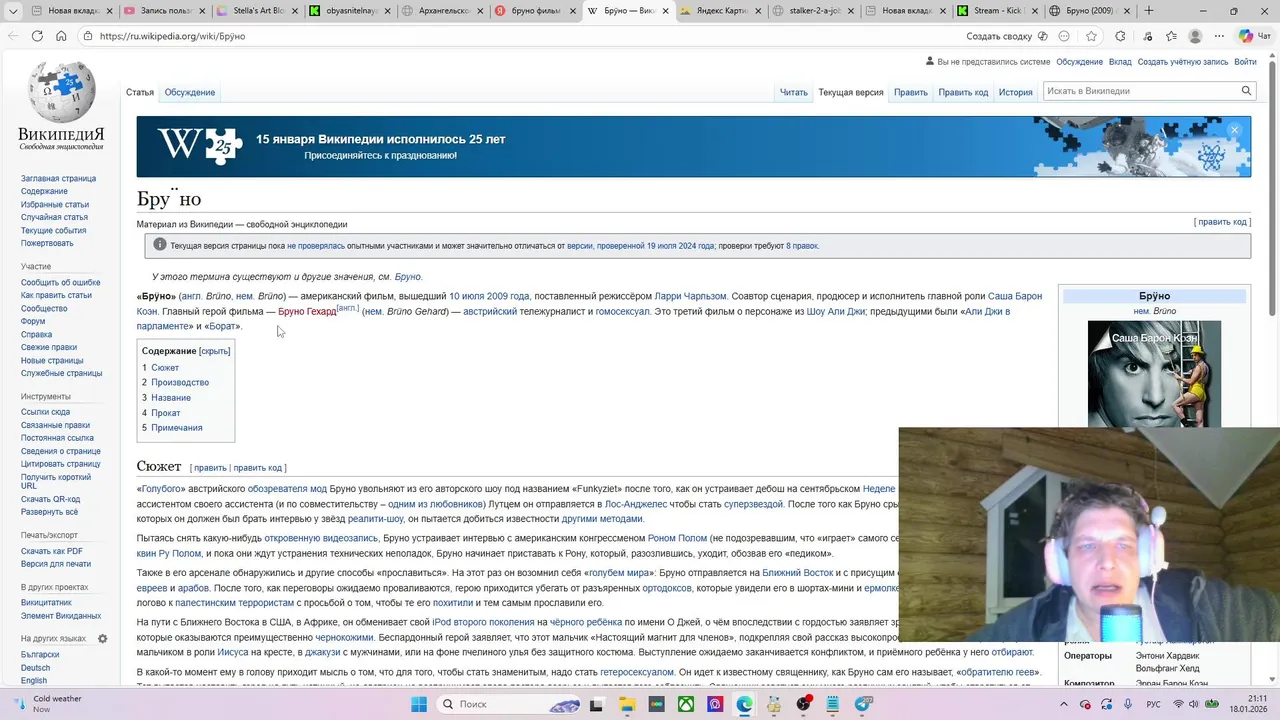
Task: Open the Цитировать страницу sidebar link
Action: click(x=61, y=464)
